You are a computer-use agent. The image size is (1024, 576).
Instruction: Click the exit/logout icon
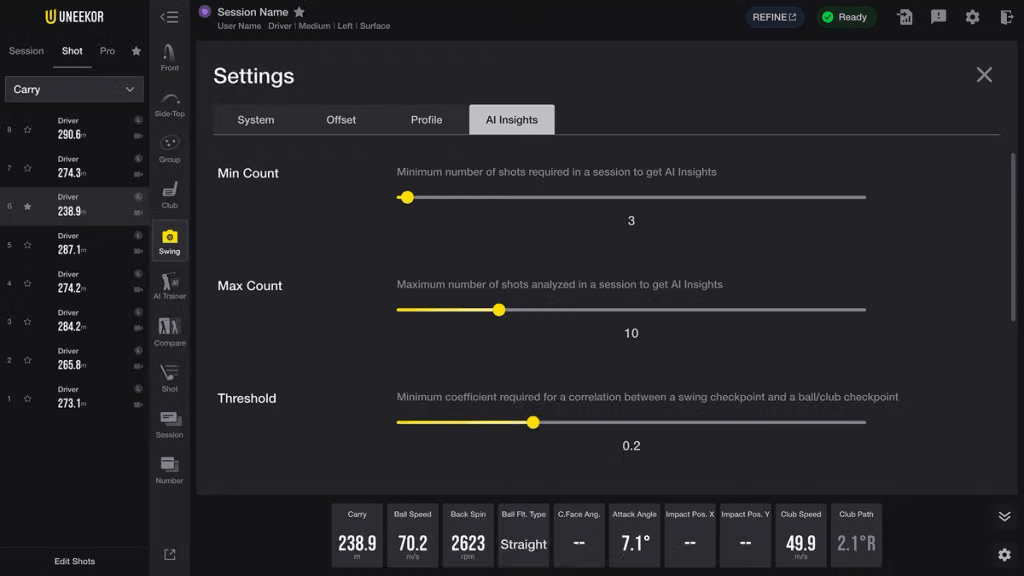click(1006, 17)
